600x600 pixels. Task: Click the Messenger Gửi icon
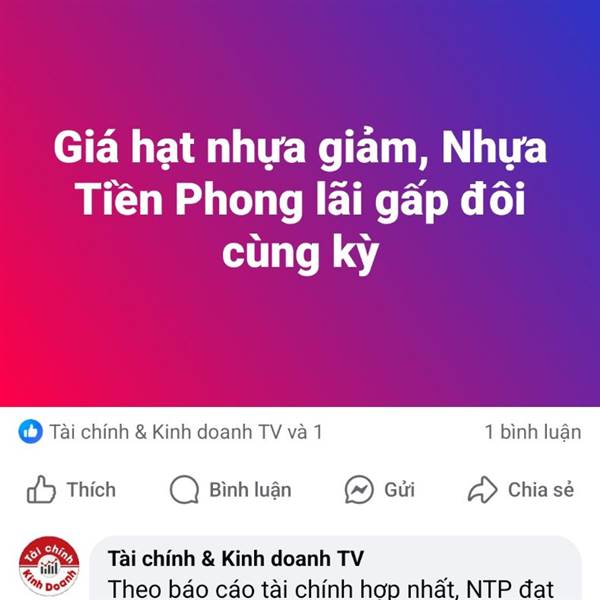pos(359,489)
